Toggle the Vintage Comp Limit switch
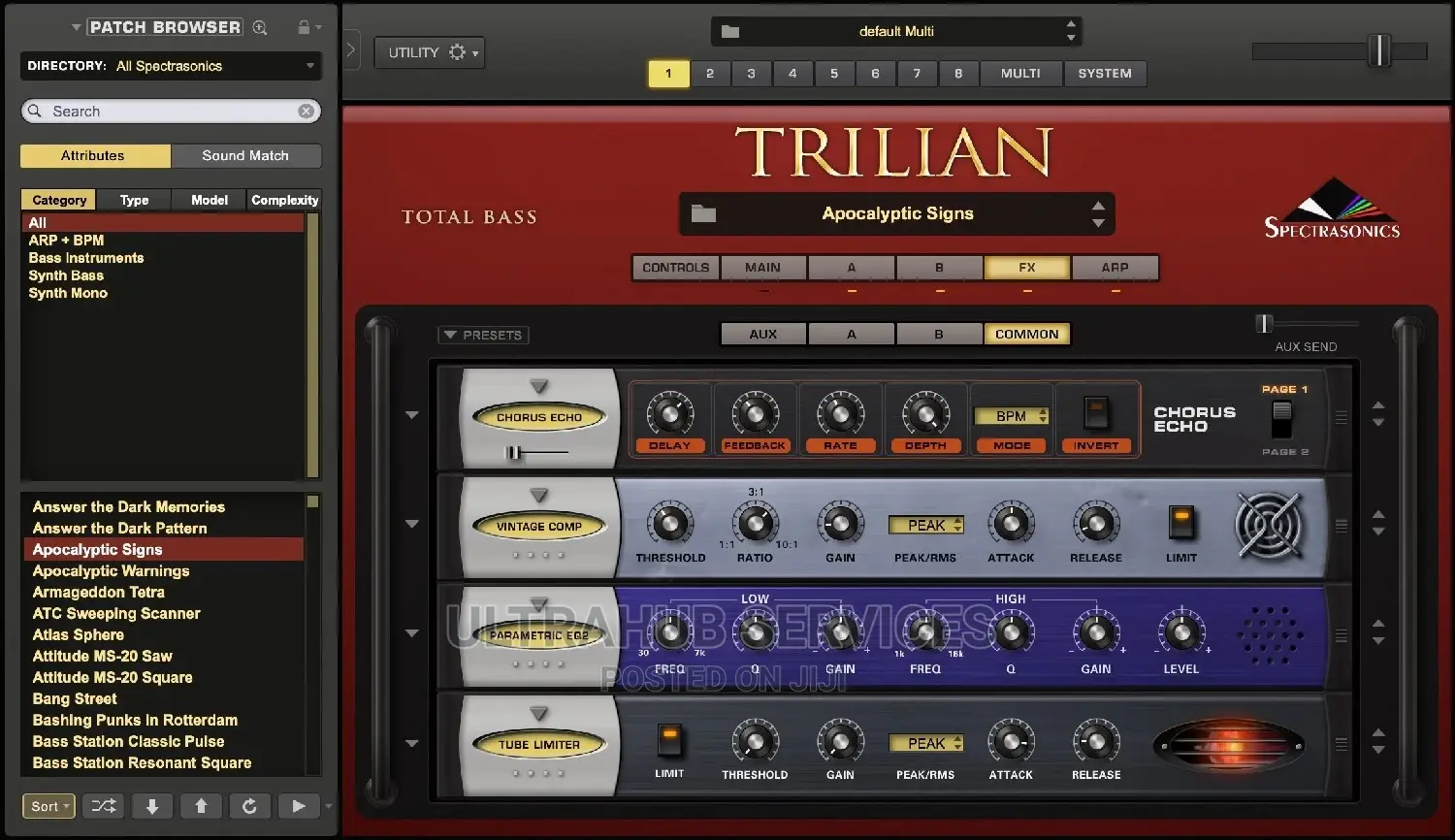Viewport: 1455px width, 840px height. tap(1180, 523)
